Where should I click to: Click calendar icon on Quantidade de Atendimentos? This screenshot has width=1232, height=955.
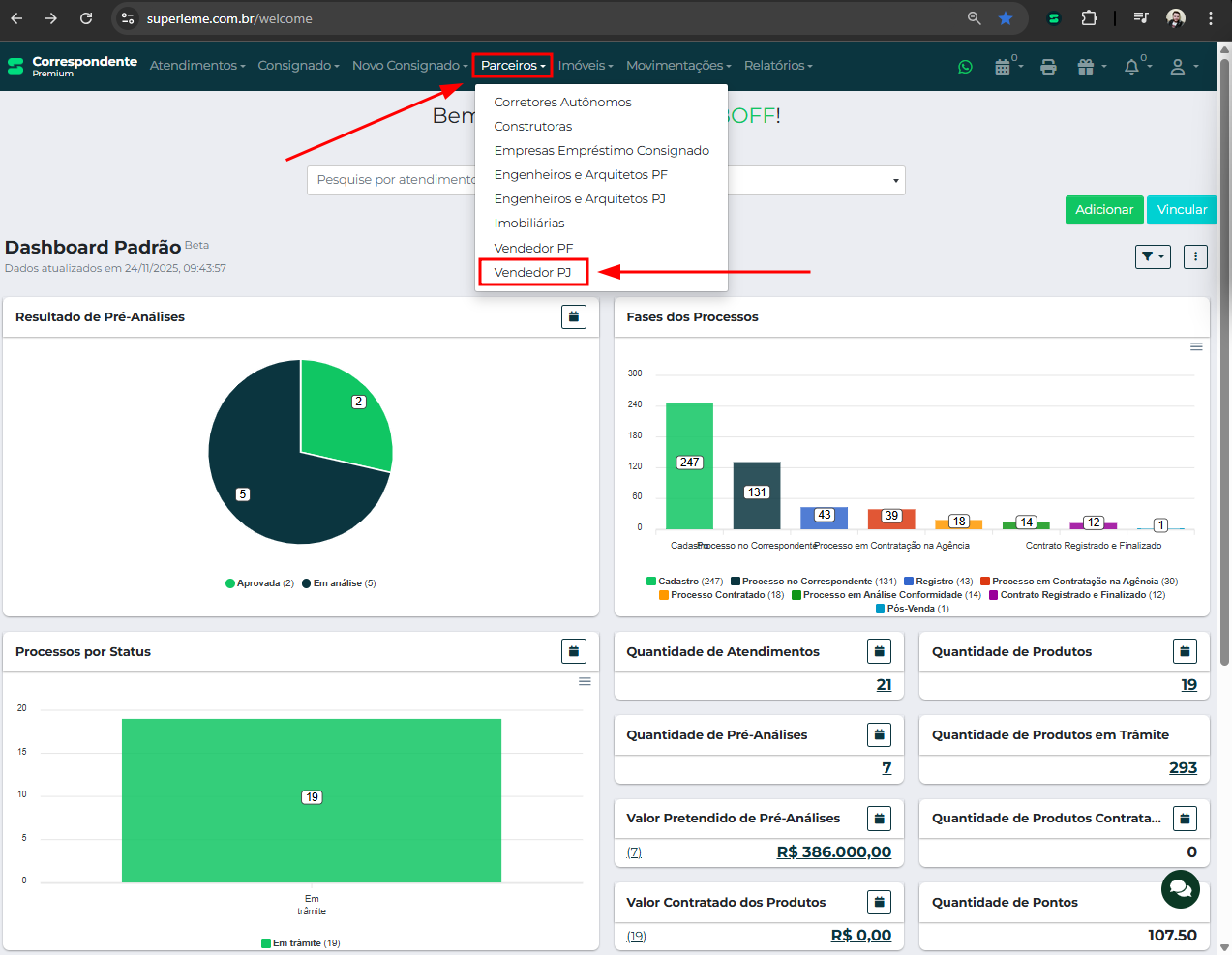[x=879, y=651]
